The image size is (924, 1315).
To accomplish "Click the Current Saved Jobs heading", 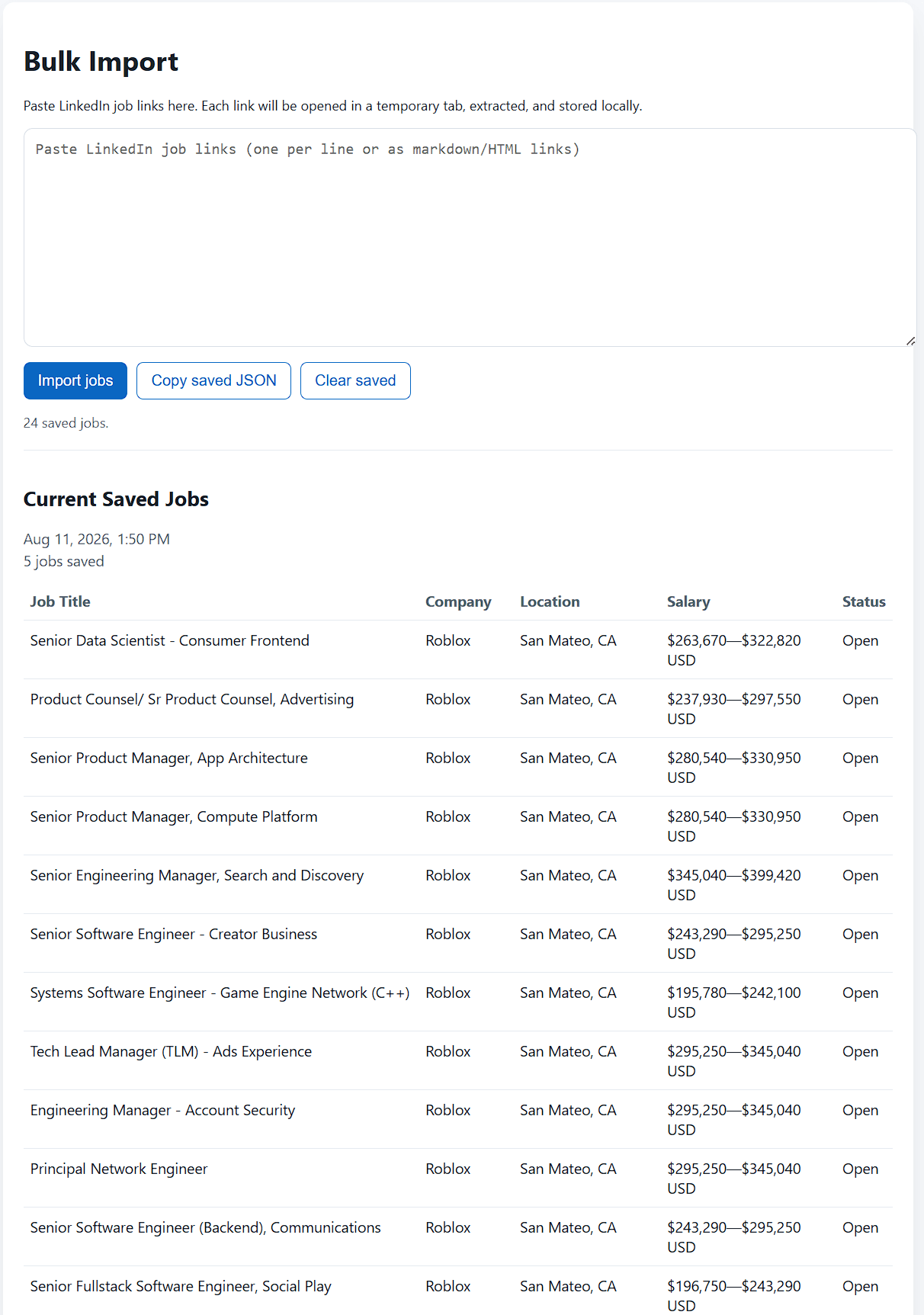I will (x=116, y=499).
